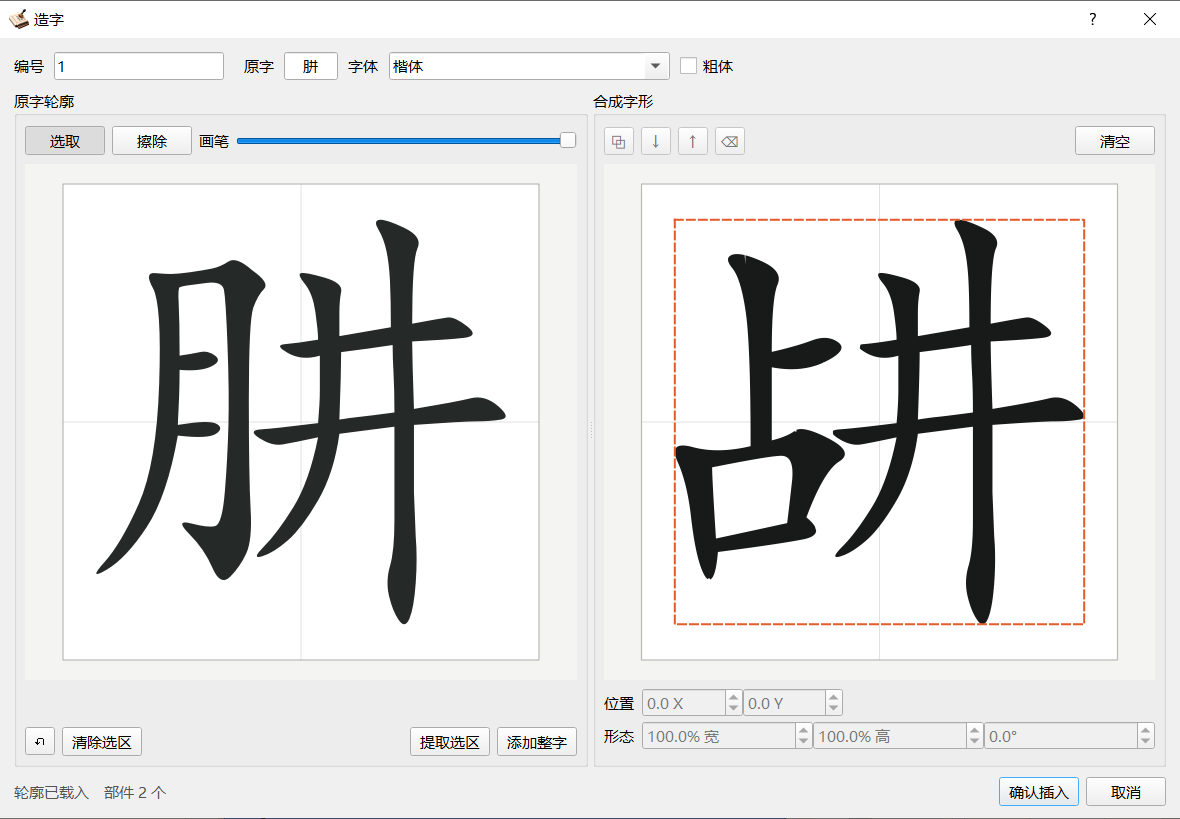Click the 宽 percentage field
The image size is (1180, 819).
point(719,736)
